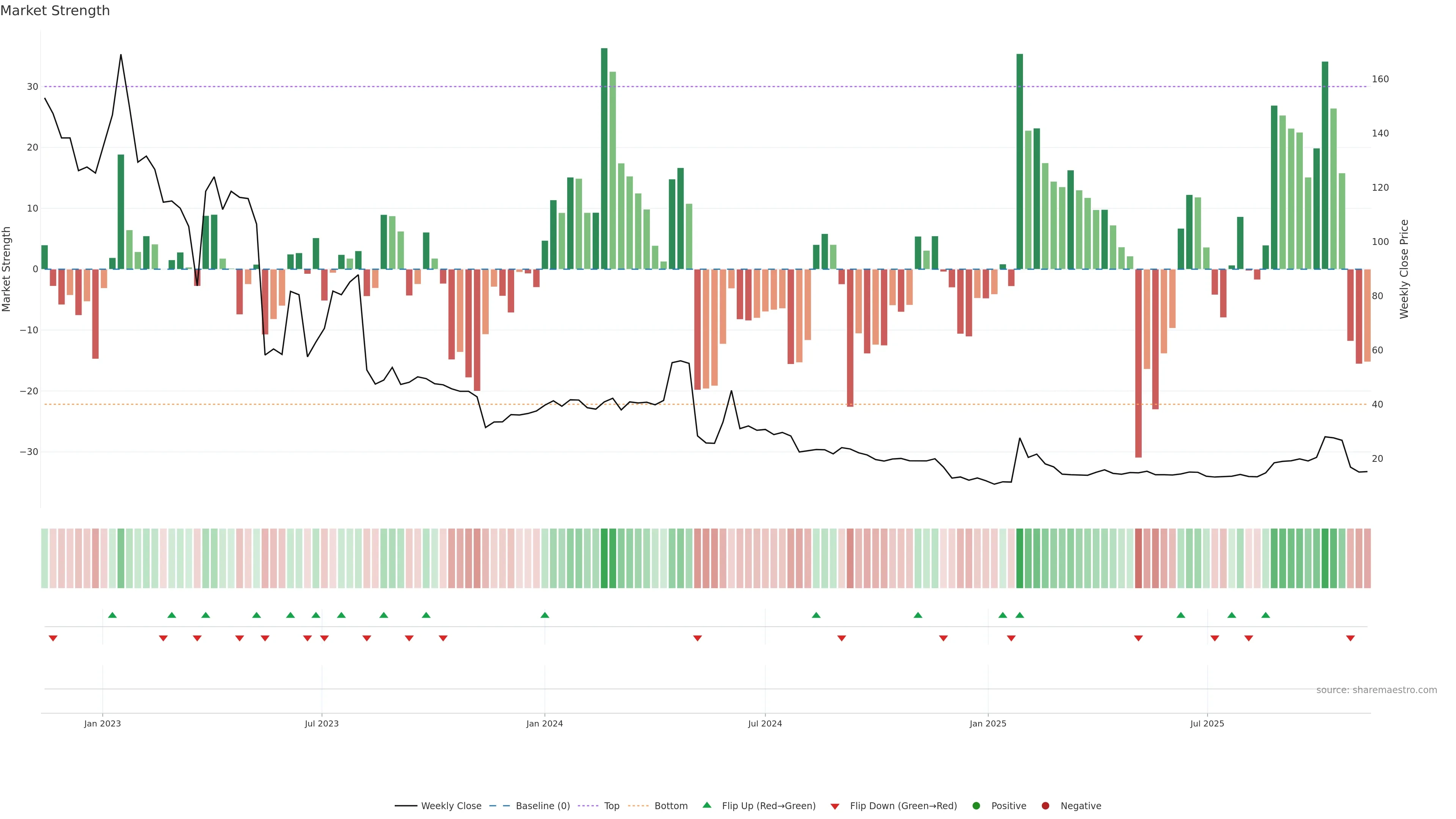The width and height of the screenshot is (1456, 819).
Task: Click the leftmost red flip-down triangle marker
Action: coord(53,638)
